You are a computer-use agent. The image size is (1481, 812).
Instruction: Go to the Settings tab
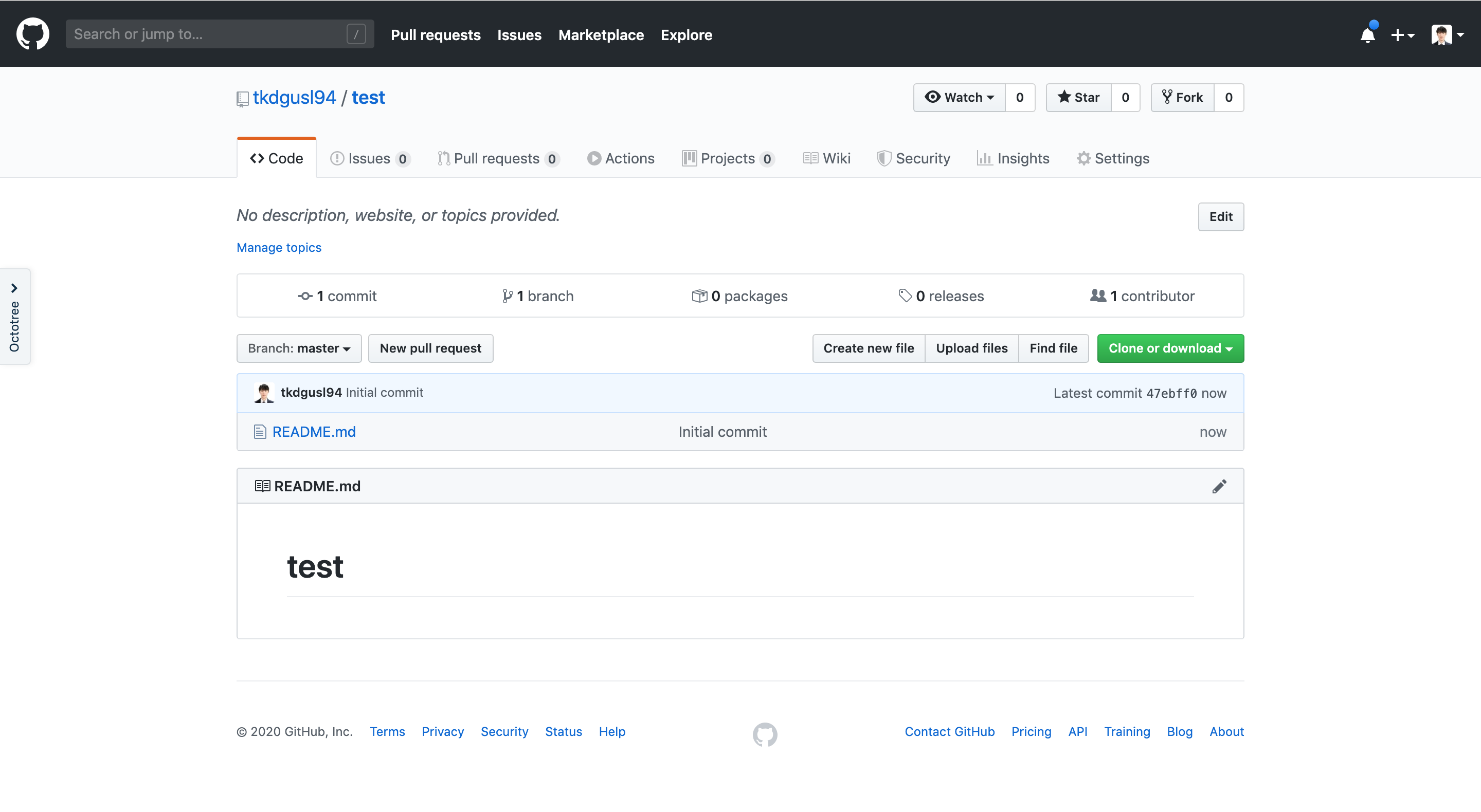(1113, 159)
